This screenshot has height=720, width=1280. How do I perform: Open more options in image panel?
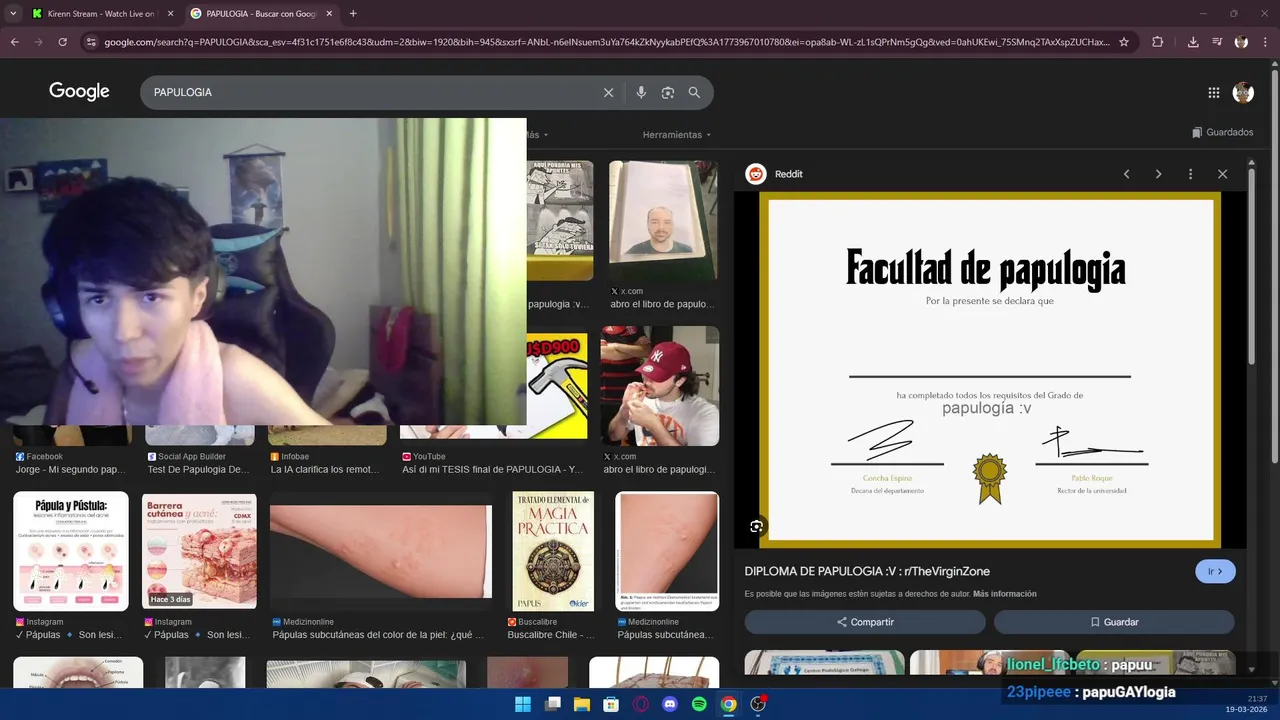pos(1190,174)
